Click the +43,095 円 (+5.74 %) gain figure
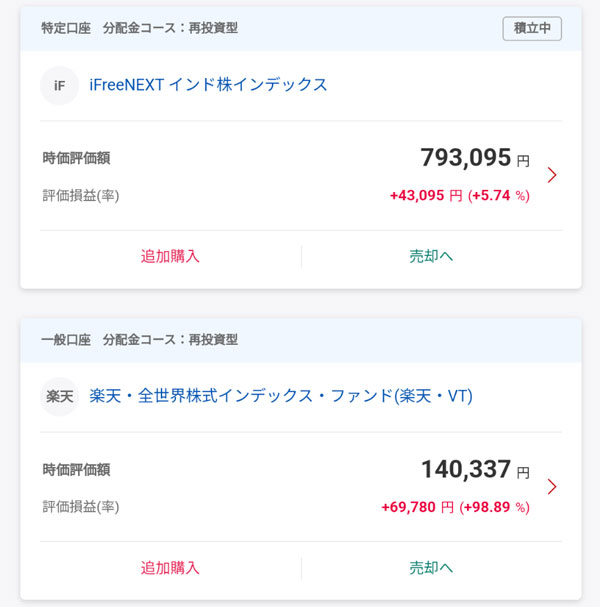Screen dimensions: 600x607 459,196
